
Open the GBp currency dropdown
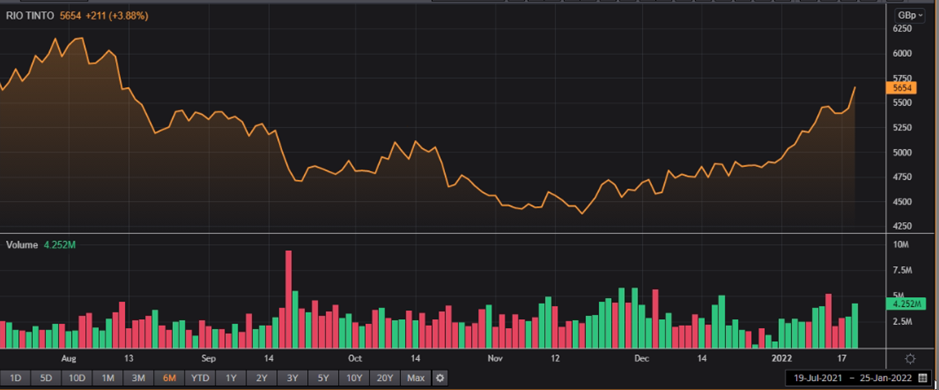(x=909, y=15)
